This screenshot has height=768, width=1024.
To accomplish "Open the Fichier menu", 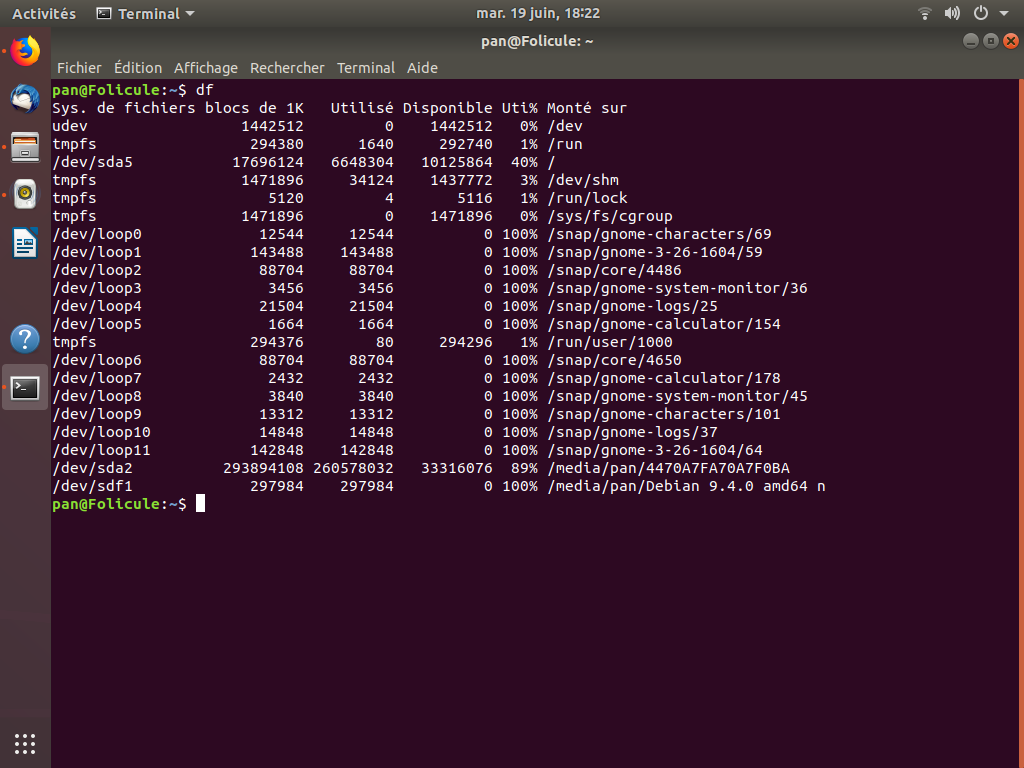I will click(x=79, y=68).
